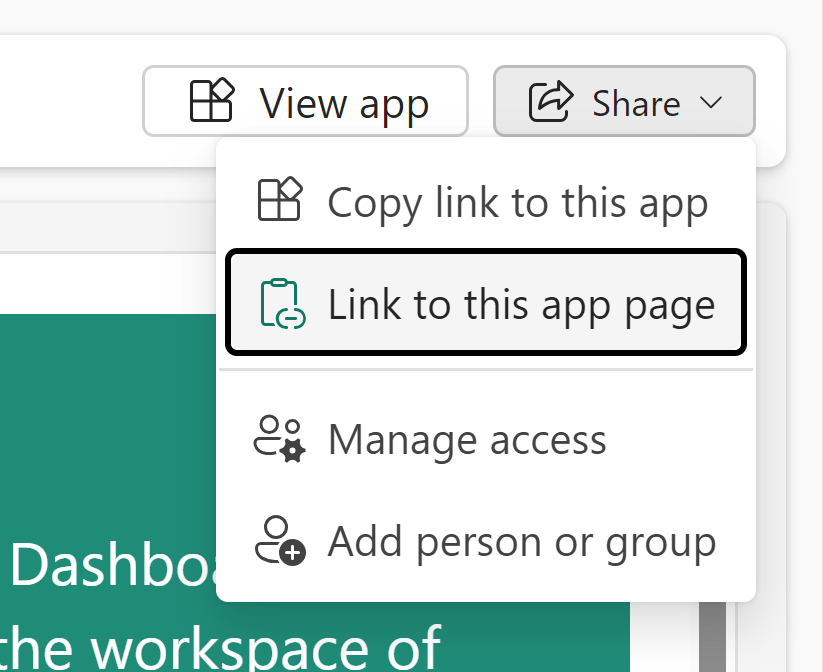The height and width of the screenshot is (672, 823).
Task: Open Manage access from Share menu
Action: [x=467, y=440]
